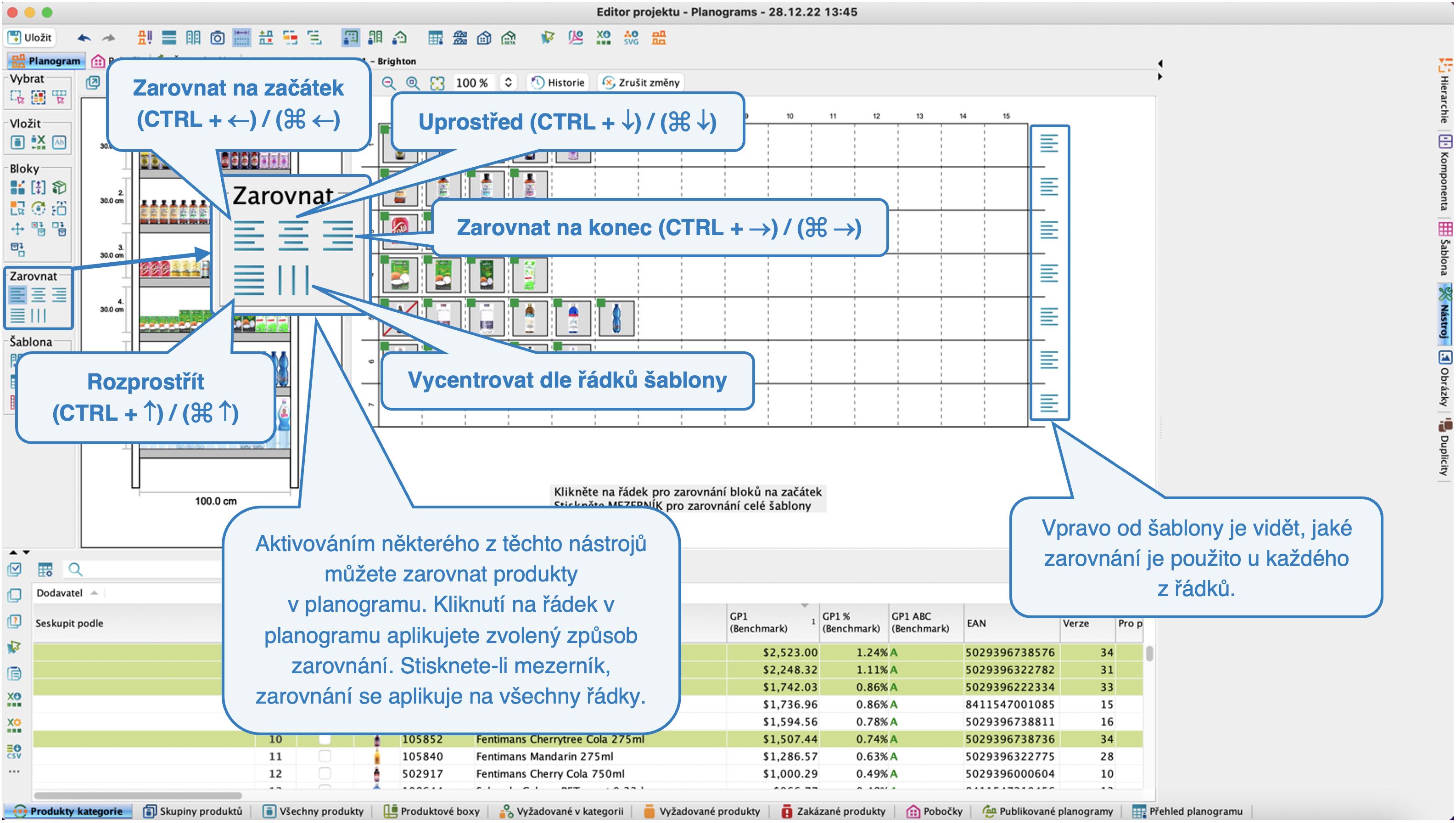Click the Export to PDF toolbar icon
Image resolution: width=1456 pixels, height=823 pixels.
576,38
